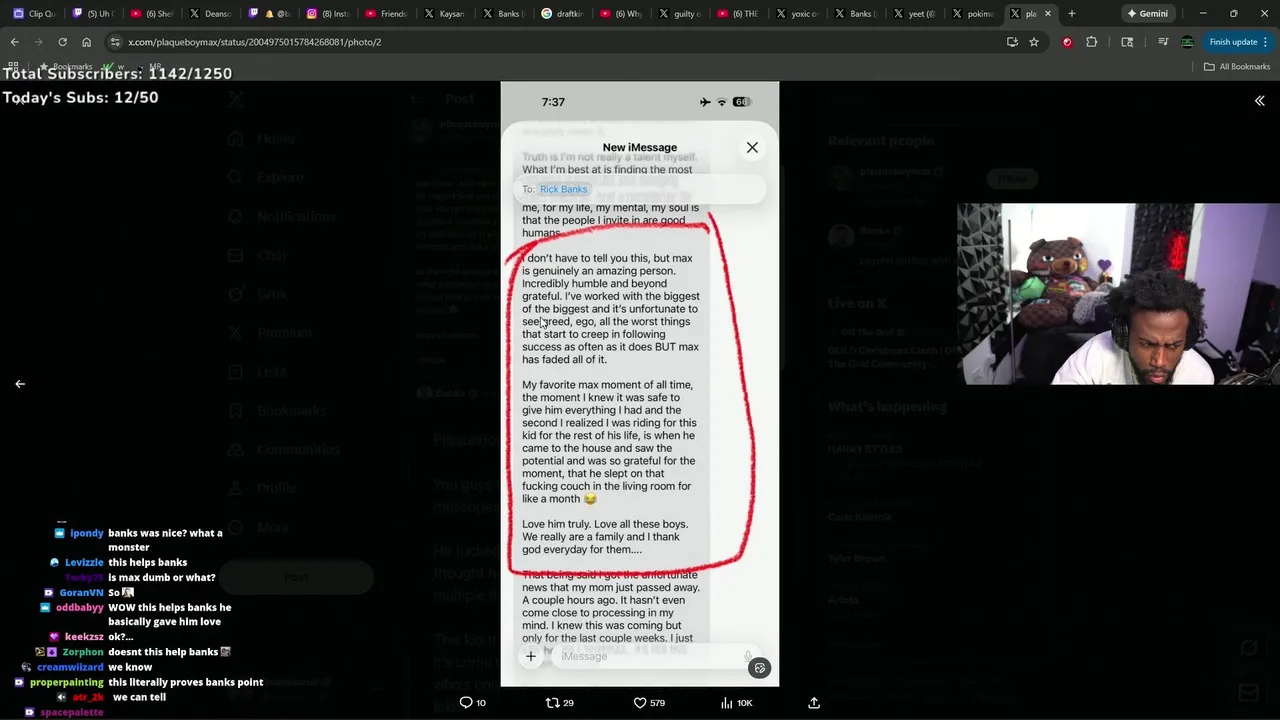Screen dimensions: 1280x720
Task: Reload the current page
Action: coord(62,42)
